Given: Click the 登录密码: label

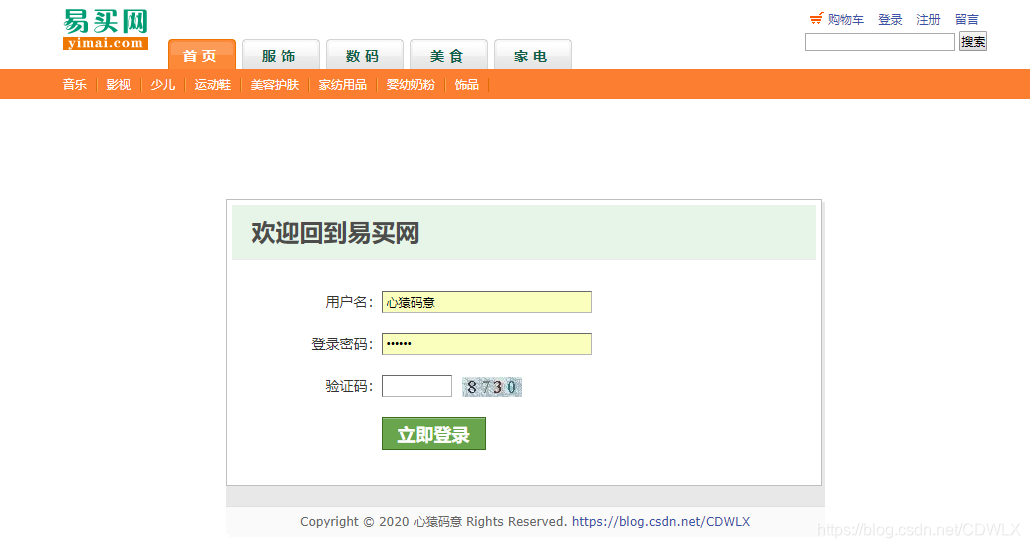Looking at the screenshot, I should [342, 344].
